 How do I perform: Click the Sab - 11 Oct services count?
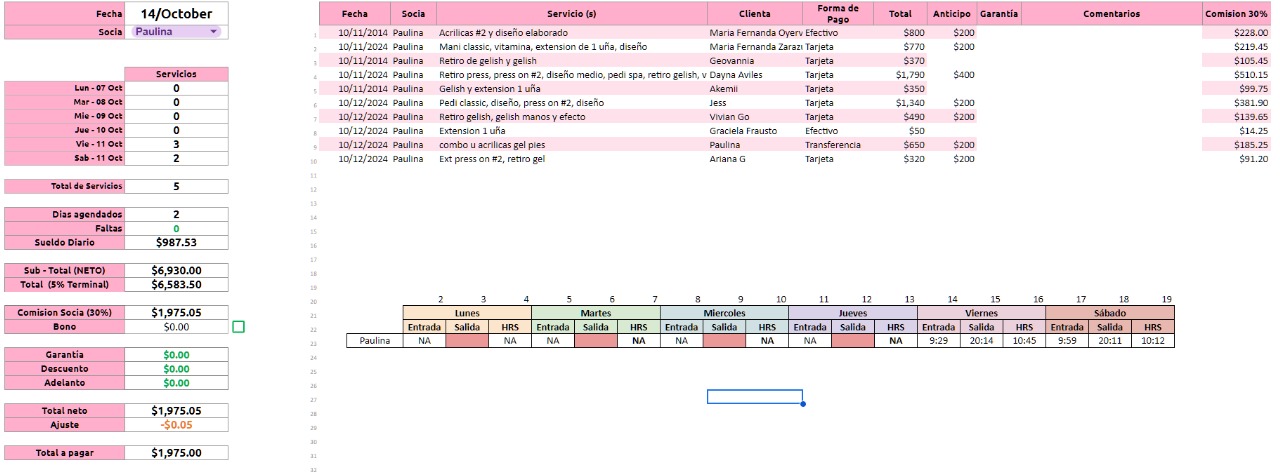point(176,158)
